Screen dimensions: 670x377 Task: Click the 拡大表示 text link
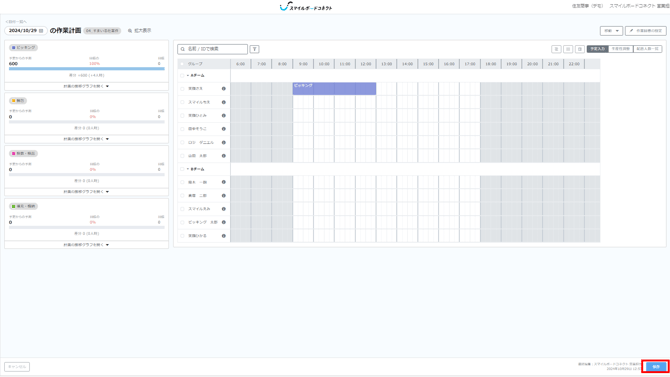coord(143,31)
